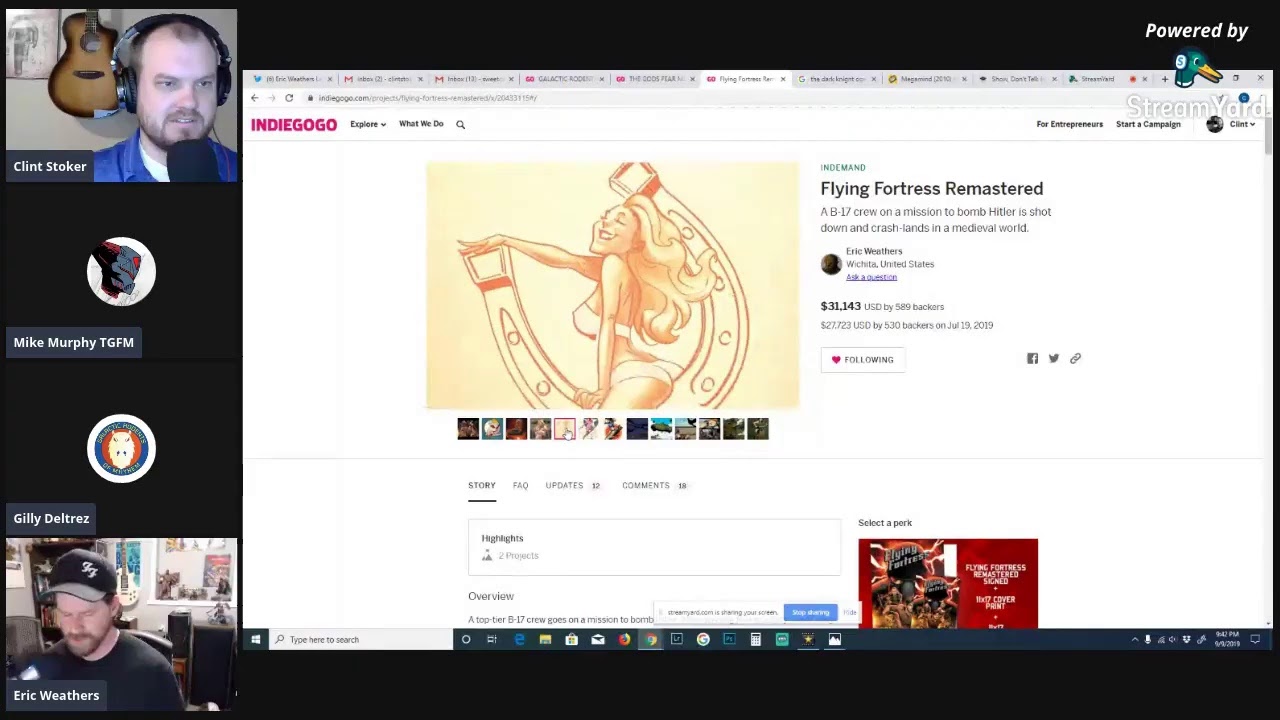Toggle the Following heart button

(x=862, y=360)
